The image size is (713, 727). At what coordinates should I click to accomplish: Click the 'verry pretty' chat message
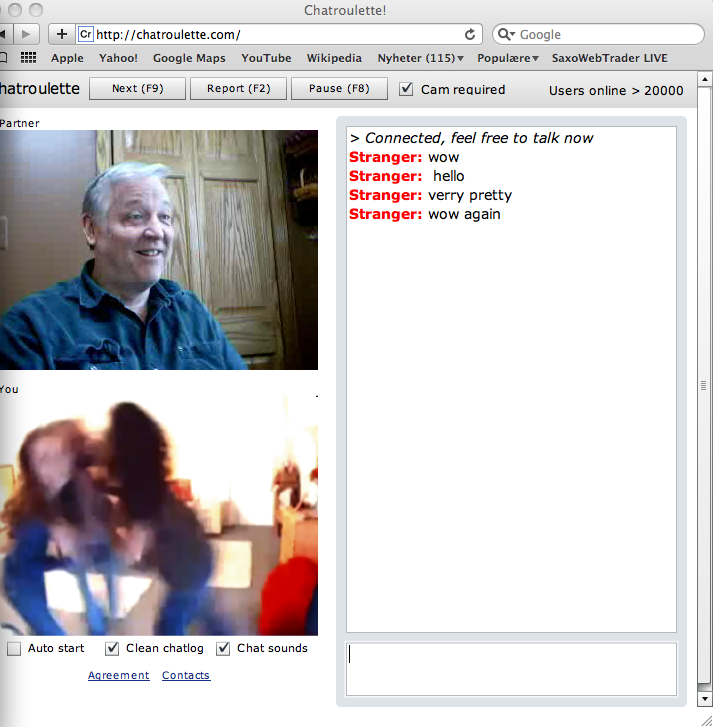470,196
